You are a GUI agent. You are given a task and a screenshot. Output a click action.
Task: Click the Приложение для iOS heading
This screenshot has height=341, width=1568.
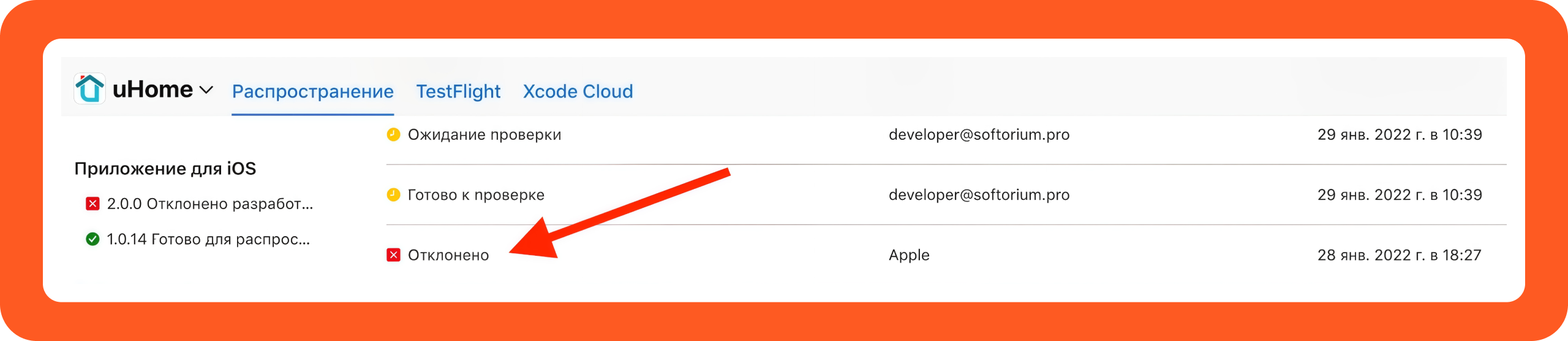(165, 169)
